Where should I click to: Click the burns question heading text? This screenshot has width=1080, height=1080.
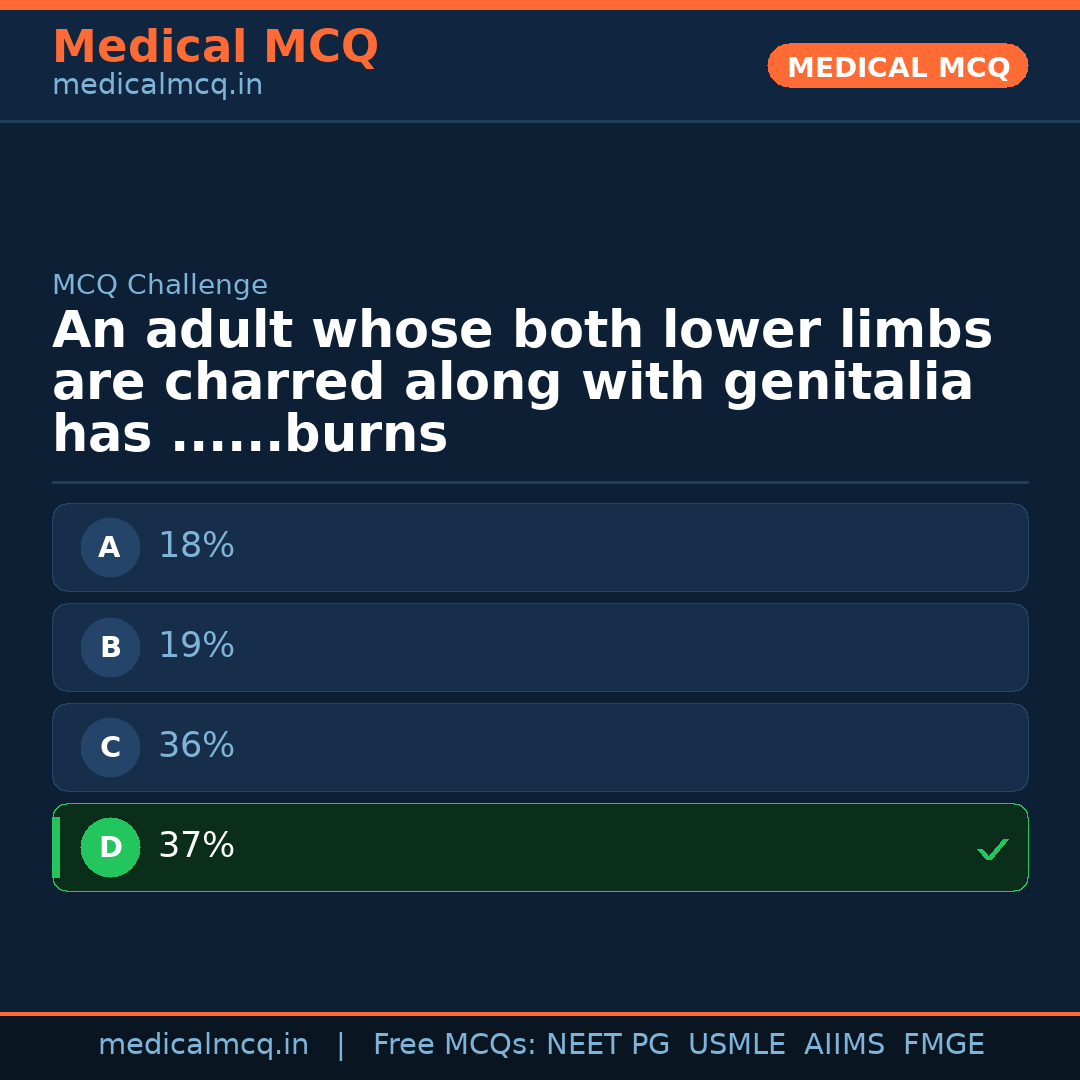[x=522, y=383]
